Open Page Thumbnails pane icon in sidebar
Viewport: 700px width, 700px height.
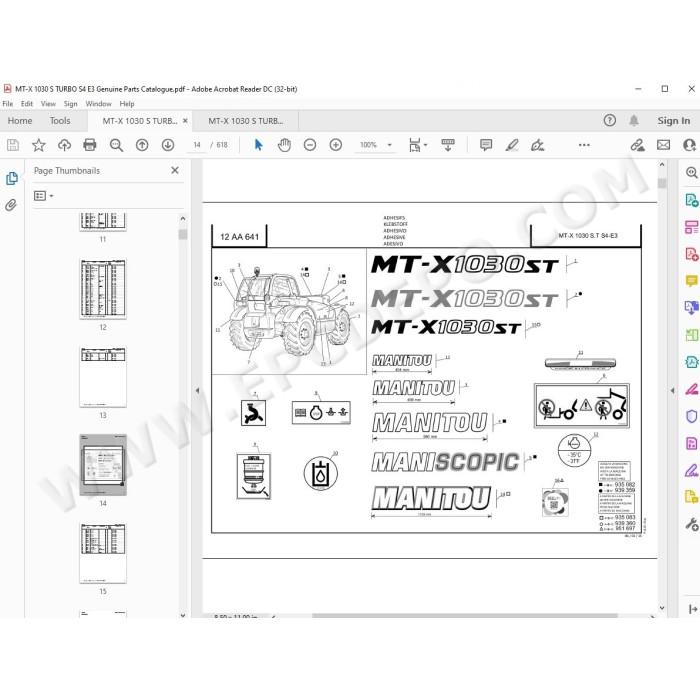tap(12, 178)
